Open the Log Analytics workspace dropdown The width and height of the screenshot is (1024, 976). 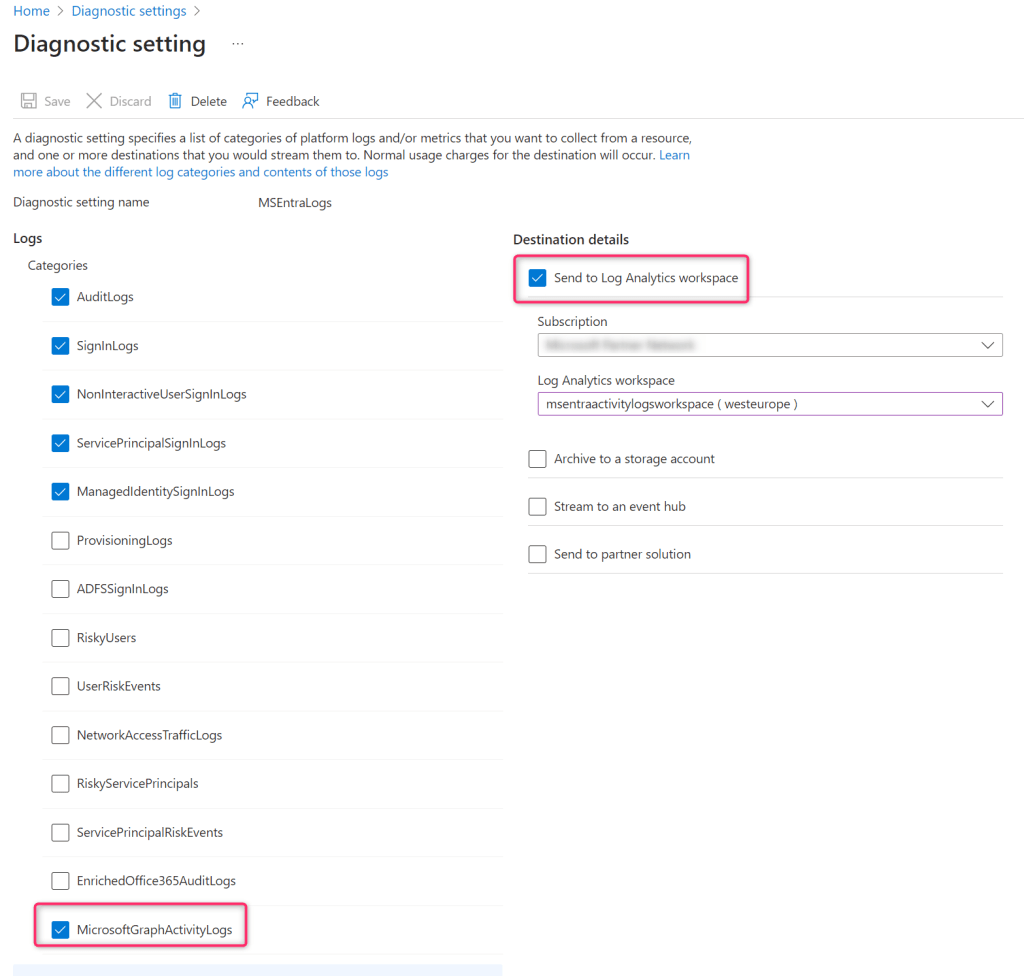point(769,404)
